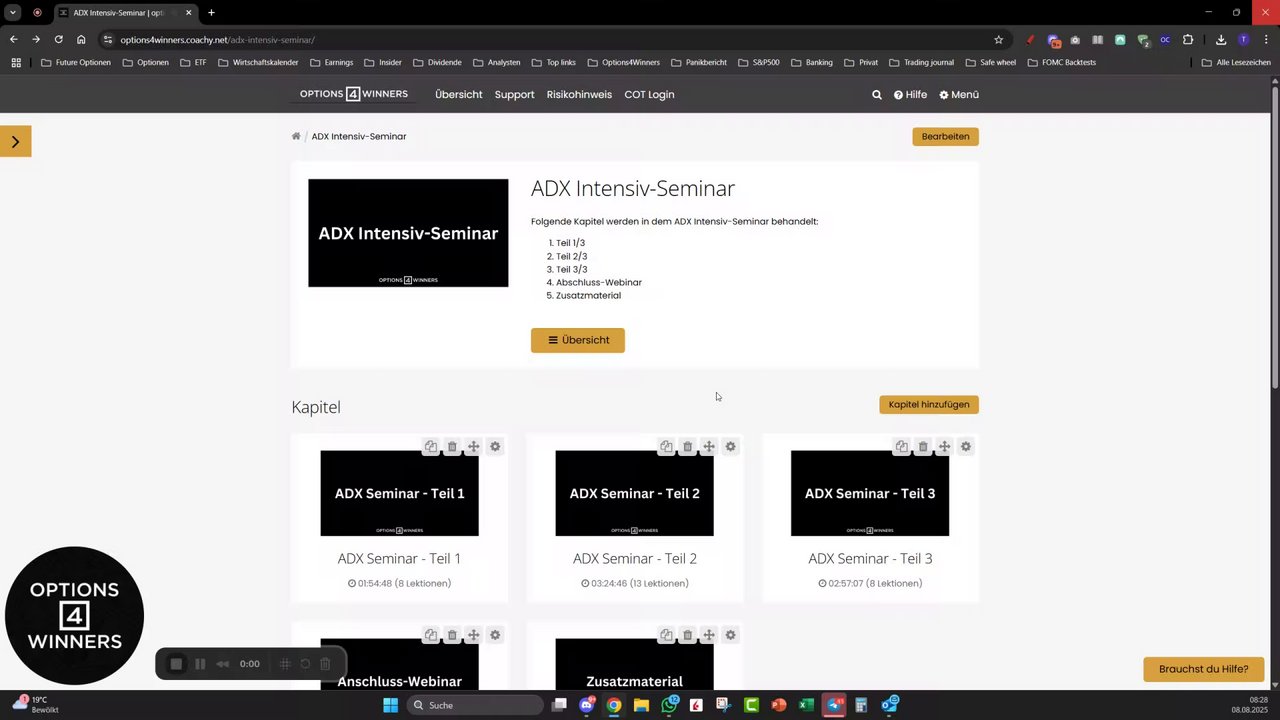Screen dimensions: 1280x720
Task: Open settings gear on Zusatzmaterial card
Action: (x=730, y=635)
